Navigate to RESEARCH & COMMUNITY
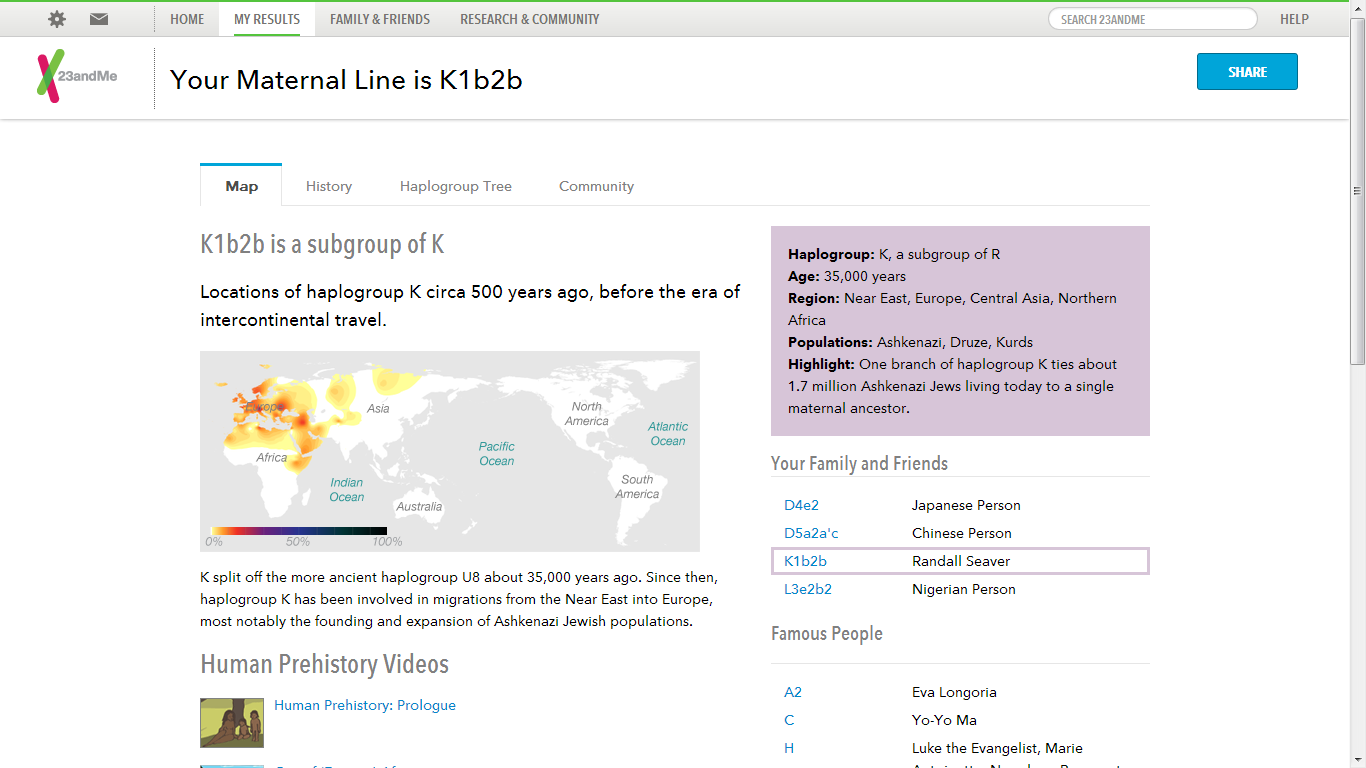1366x768 pixels. tap(529, 18)
